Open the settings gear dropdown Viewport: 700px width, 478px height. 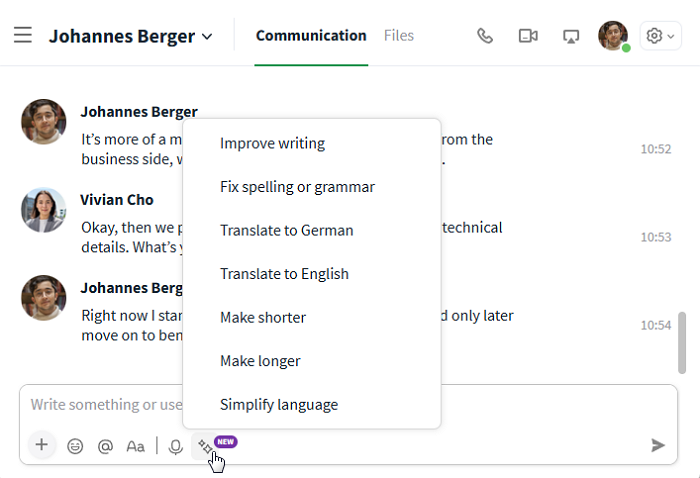660,36
